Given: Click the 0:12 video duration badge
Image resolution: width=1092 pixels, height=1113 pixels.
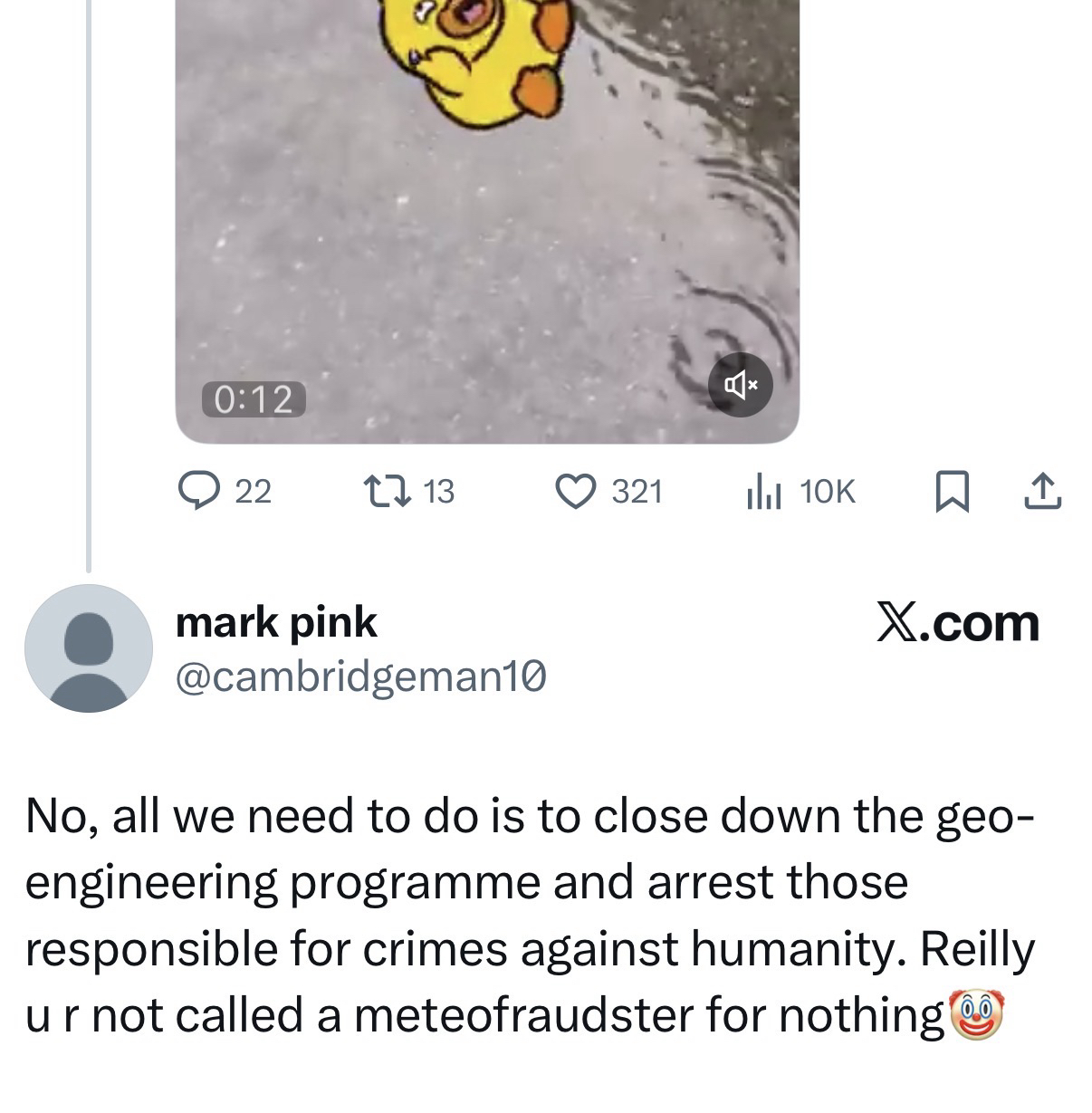Looking at the screenshot, I should [254, 399].
